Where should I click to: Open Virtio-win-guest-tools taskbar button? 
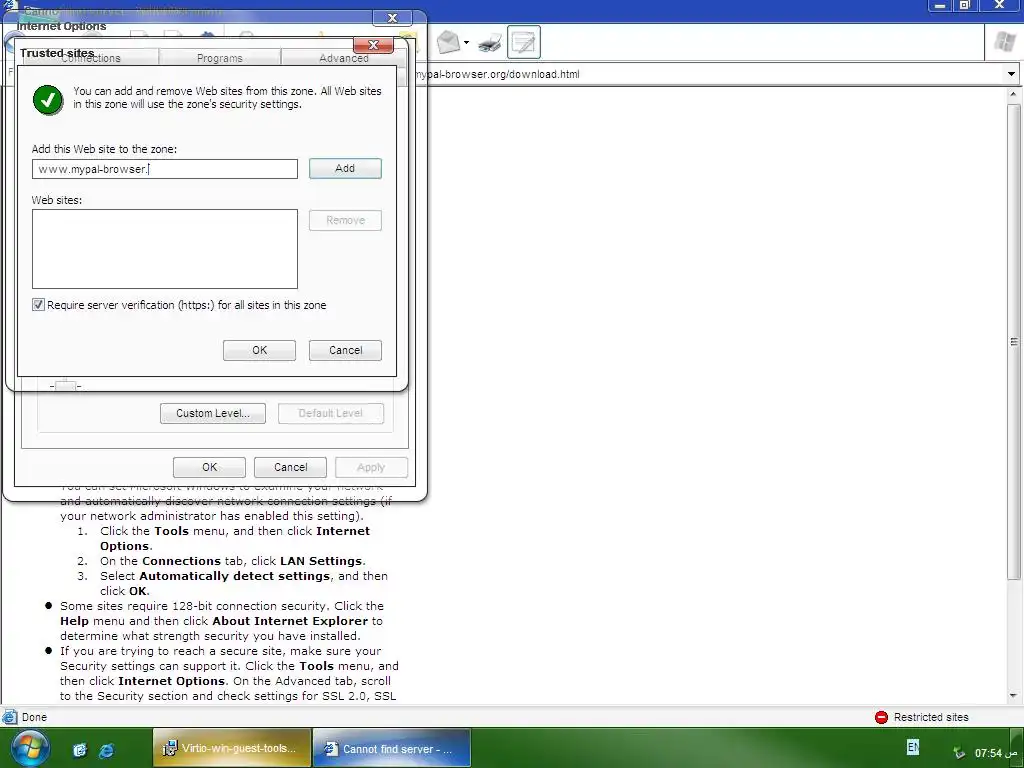pyautogui.click(x=232, y=748)
